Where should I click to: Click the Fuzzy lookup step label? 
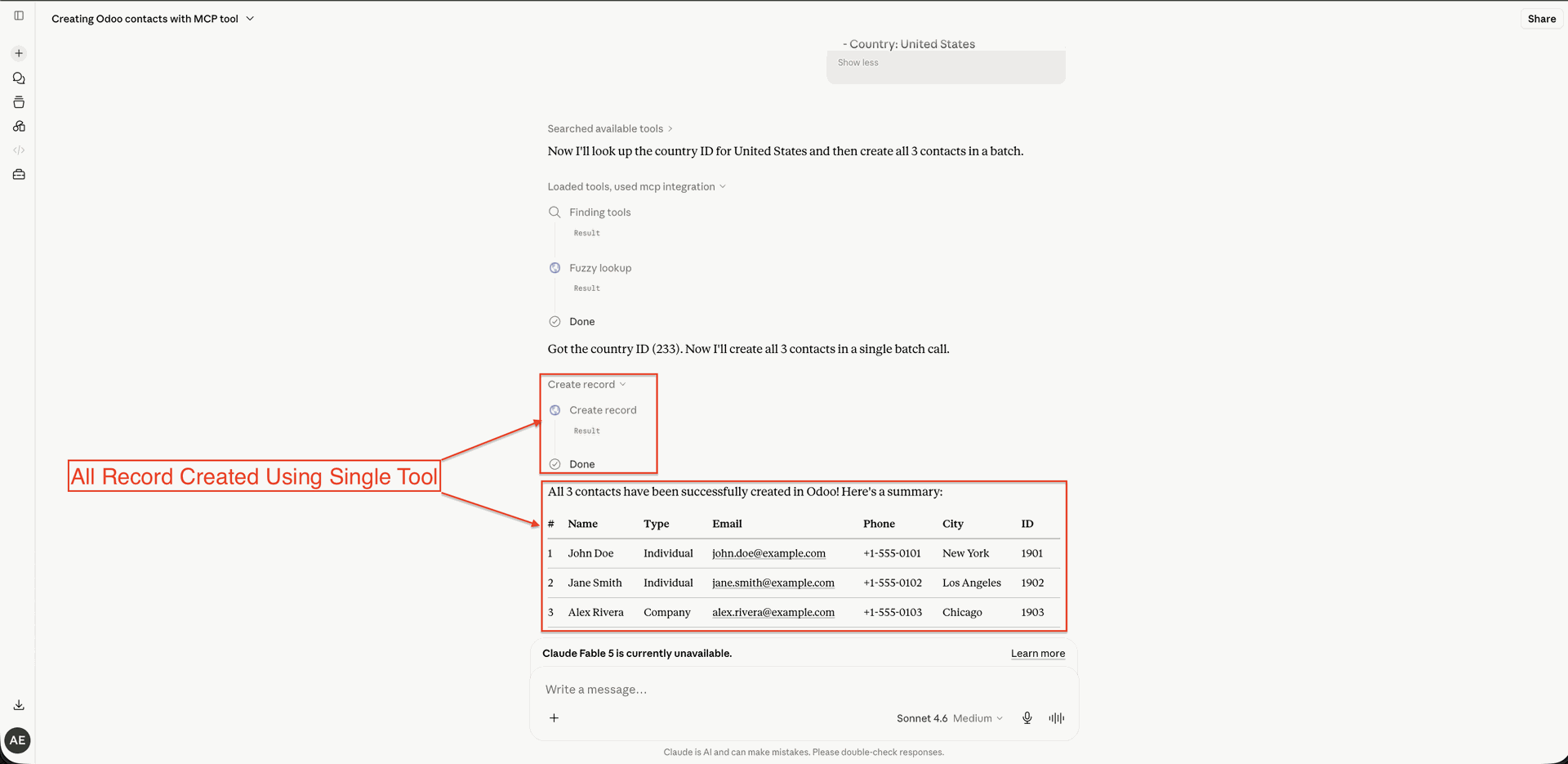tap(600, 268)
